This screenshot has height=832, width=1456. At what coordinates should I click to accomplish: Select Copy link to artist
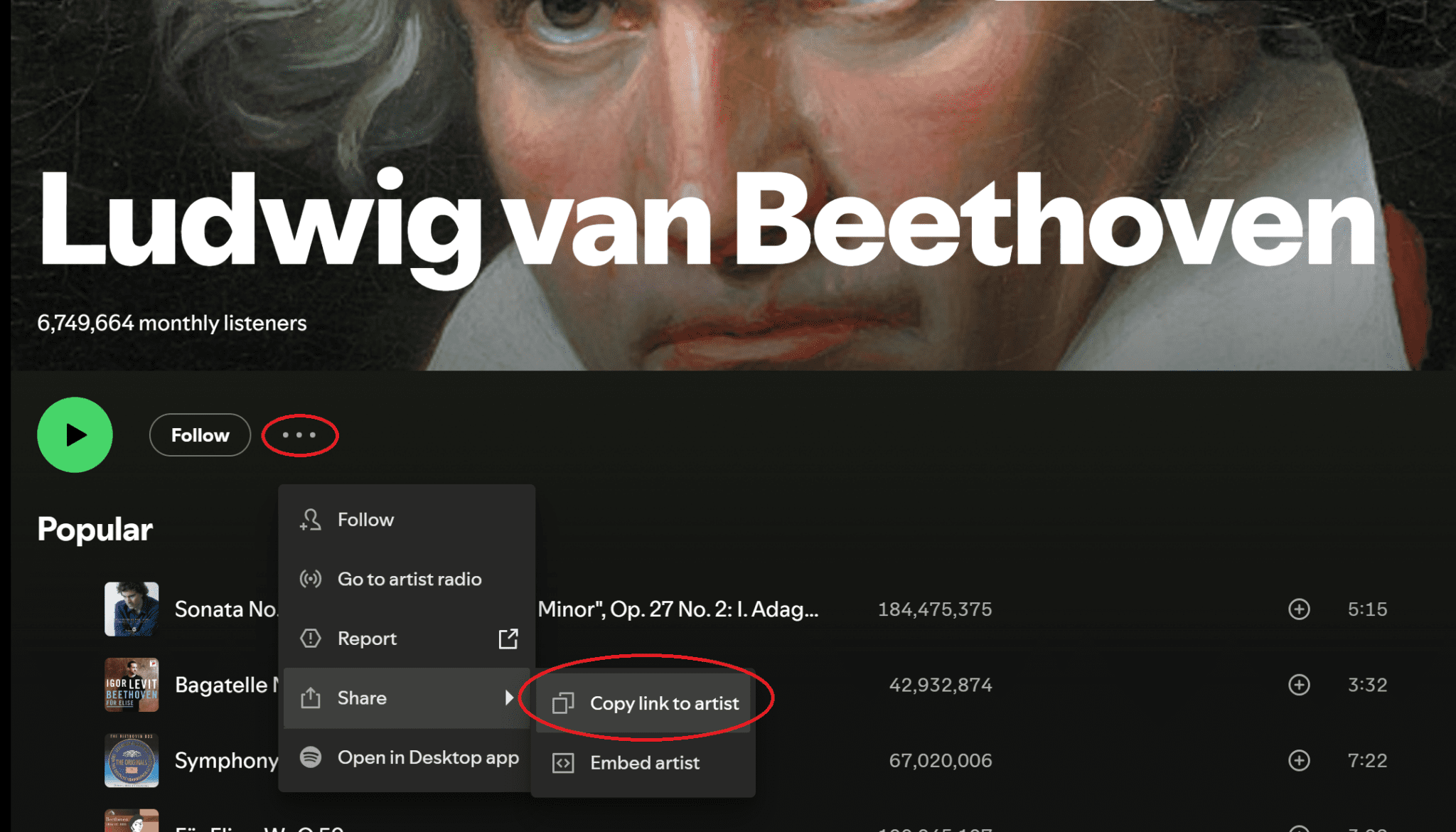pyautogui.click(x=663, y=703)
